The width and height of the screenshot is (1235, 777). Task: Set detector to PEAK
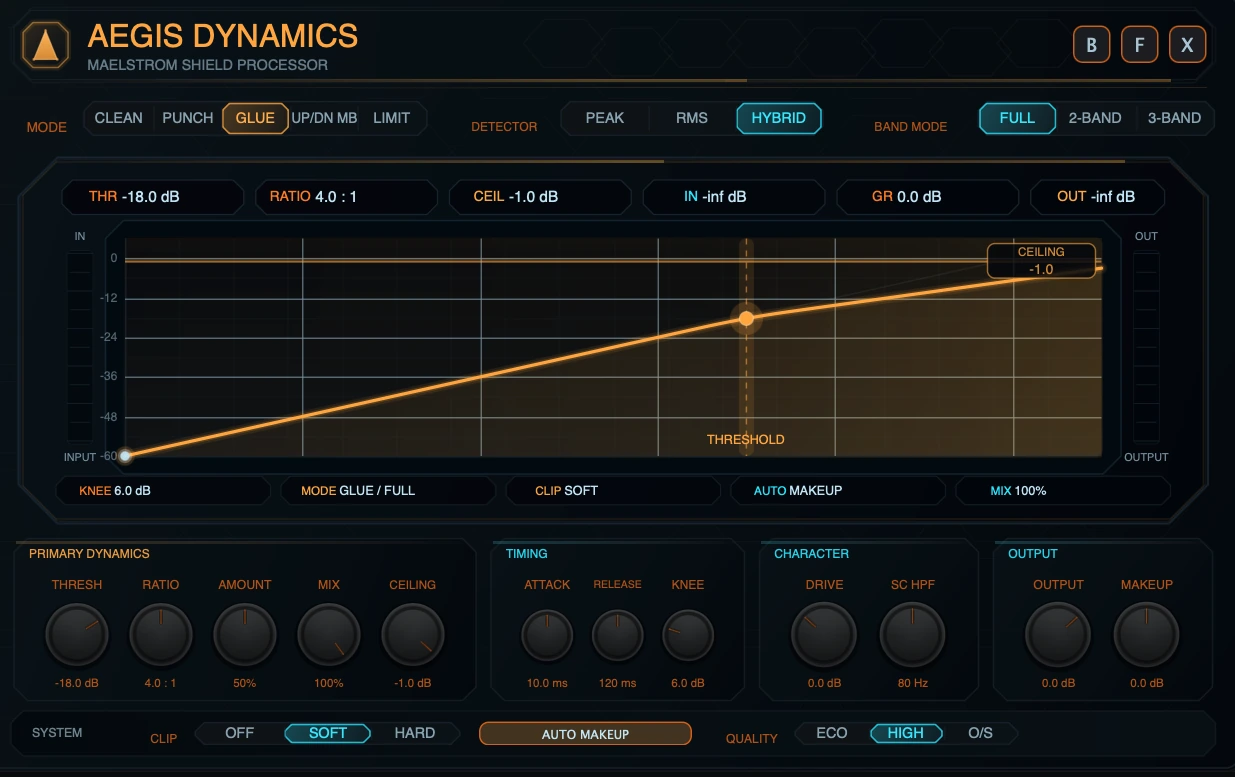(x=605, y=118)
